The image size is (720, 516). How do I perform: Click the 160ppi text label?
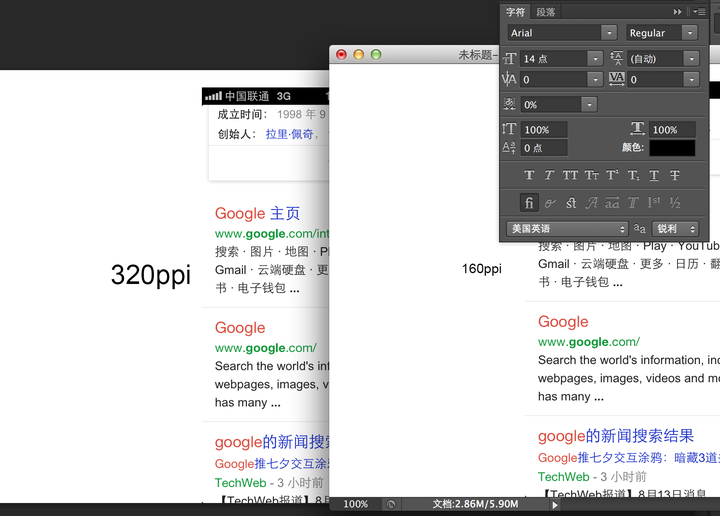481,269
